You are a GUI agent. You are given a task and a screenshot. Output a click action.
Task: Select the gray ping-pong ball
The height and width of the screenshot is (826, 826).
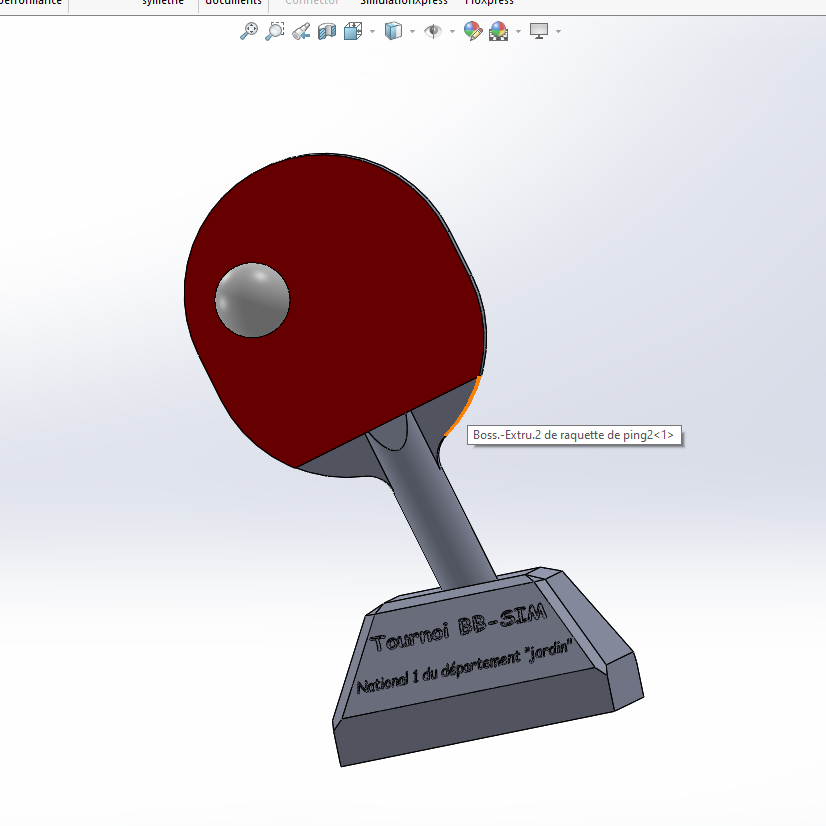pyautogui.click(x=250, y=300)
